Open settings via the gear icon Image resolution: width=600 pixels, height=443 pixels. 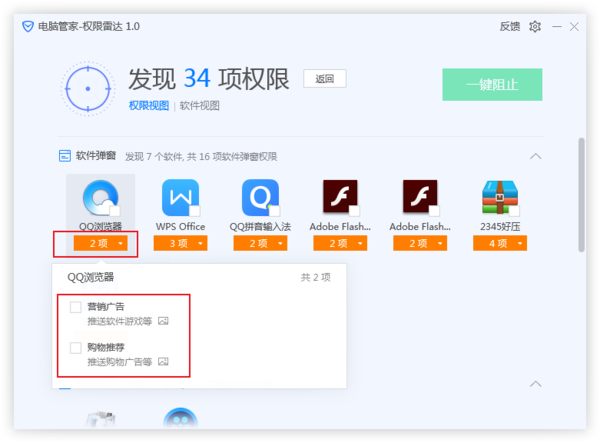[x=535, y=27]
